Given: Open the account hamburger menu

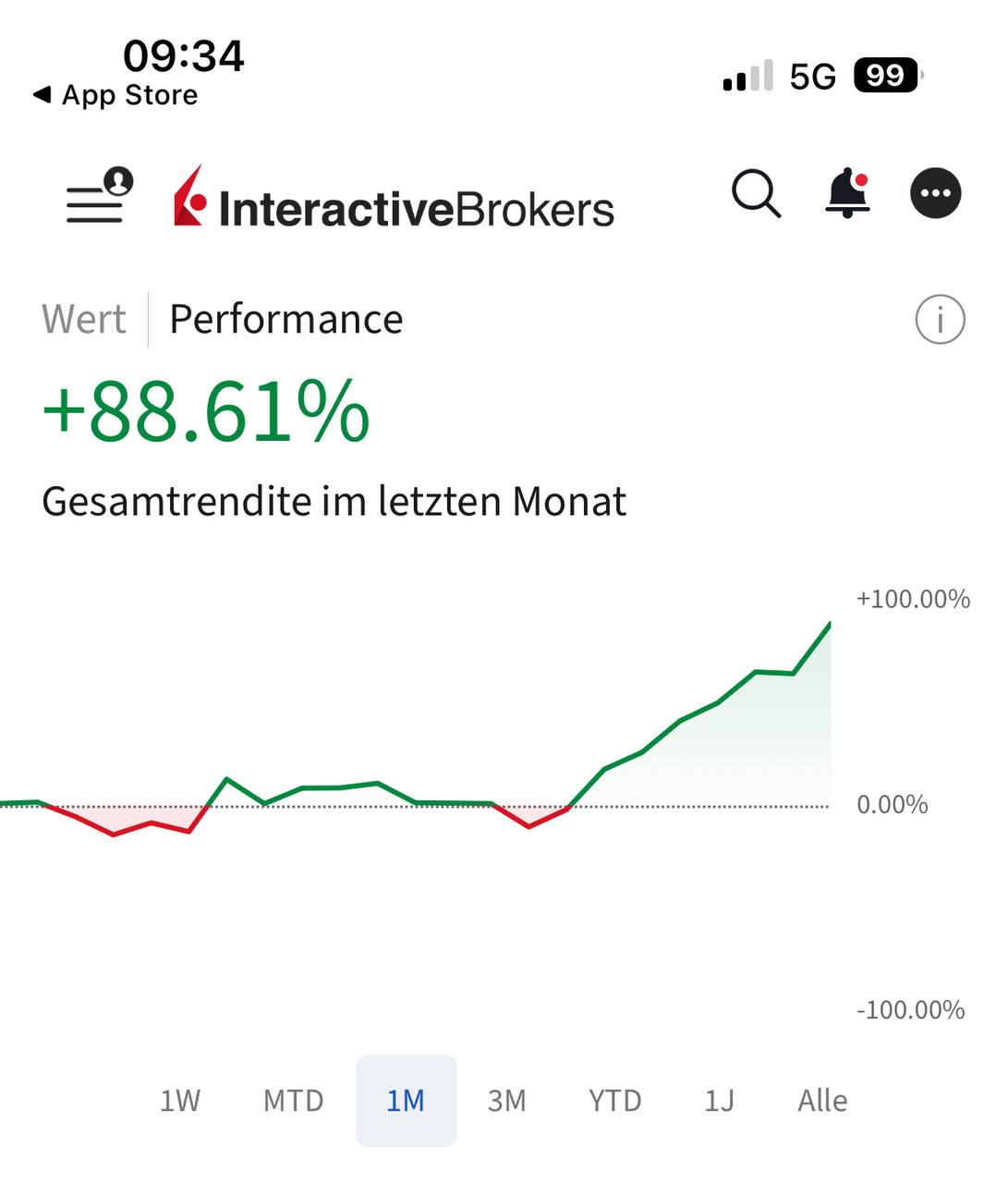Looking at the screenshot, I should coord(98,196).
